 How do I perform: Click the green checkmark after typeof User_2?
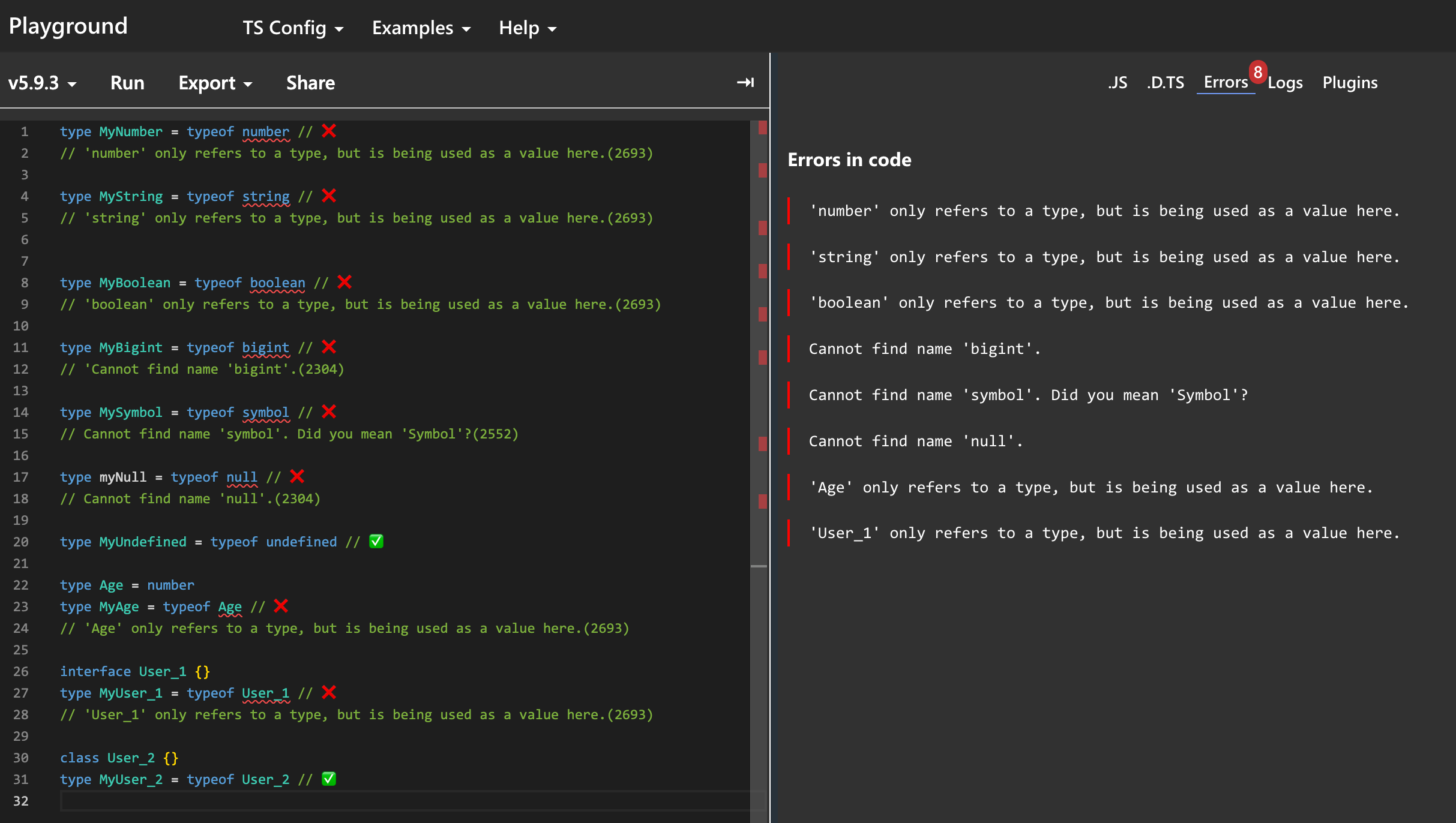pos(329,779)
